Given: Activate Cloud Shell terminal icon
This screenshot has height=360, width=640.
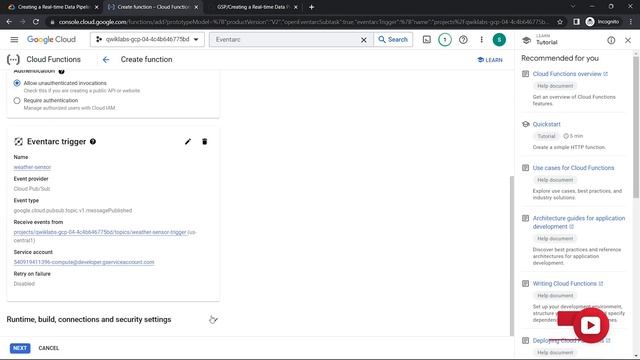Looking at the screenshot, I should [427, 40].
